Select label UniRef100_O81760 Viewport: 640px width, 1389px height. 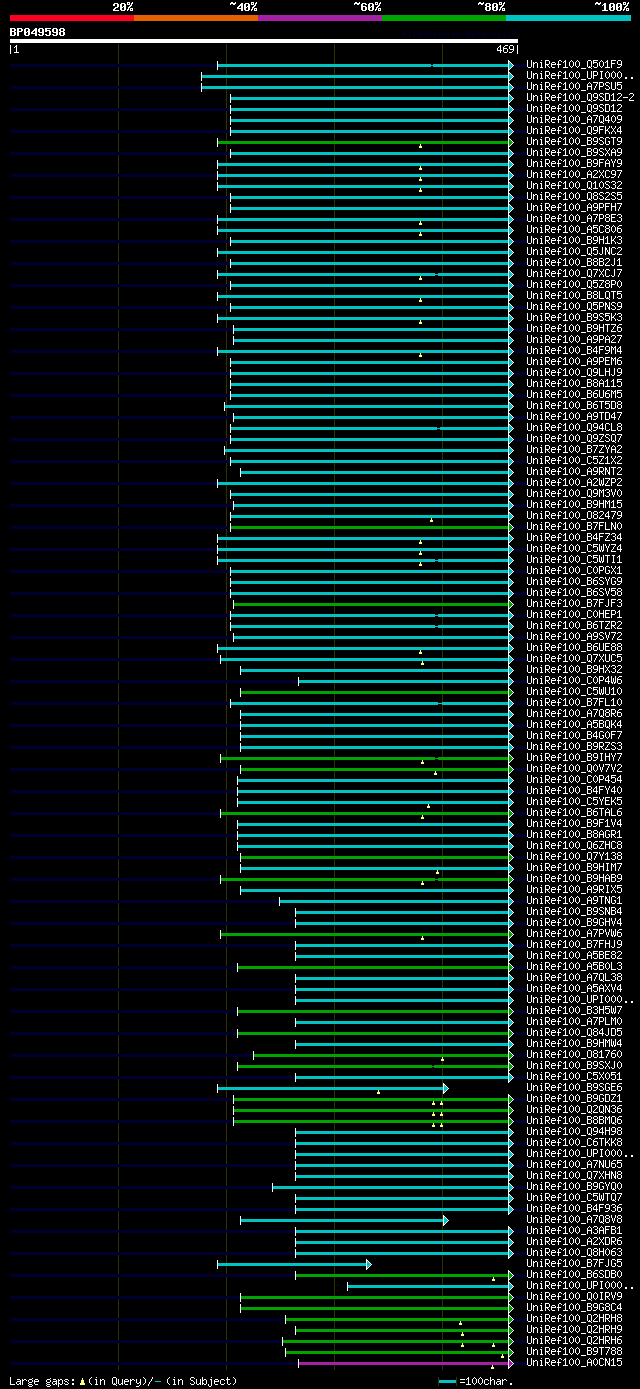(574, 1054)
